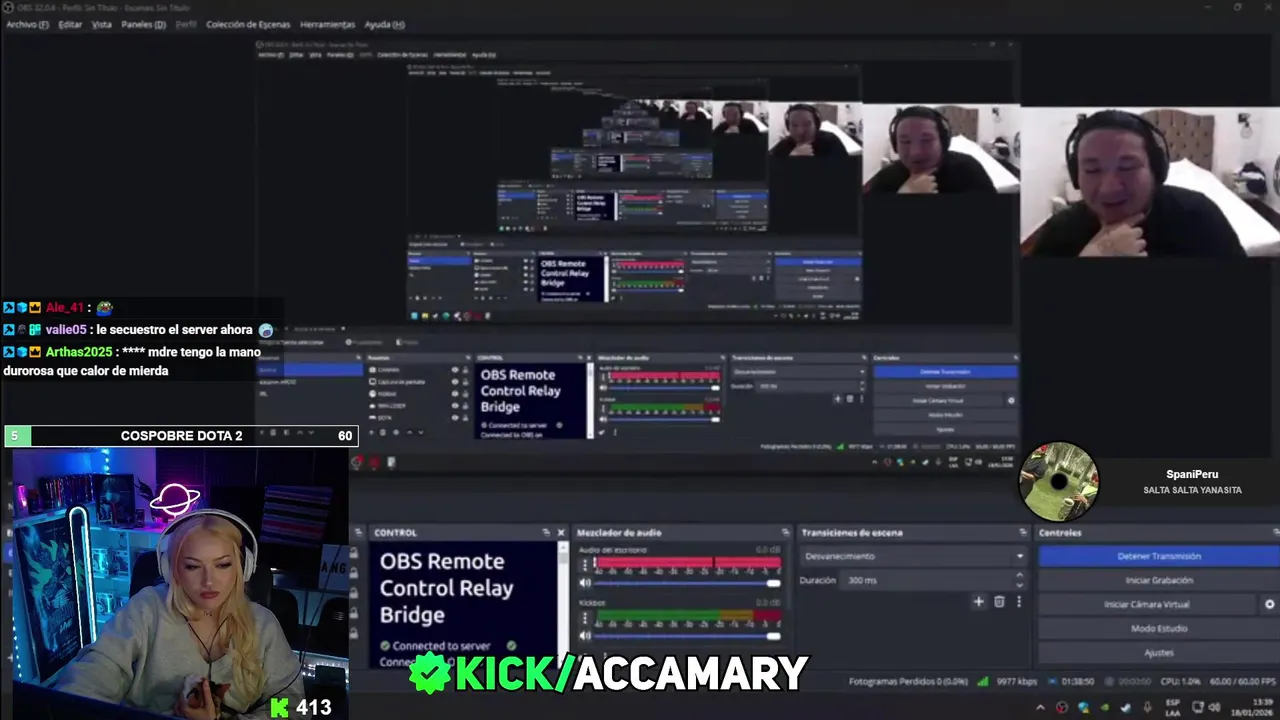The width and height of the screenshot is (1280, 720).
Task: Undock the Mezclador de audio panel
Action: click(783, 532)
